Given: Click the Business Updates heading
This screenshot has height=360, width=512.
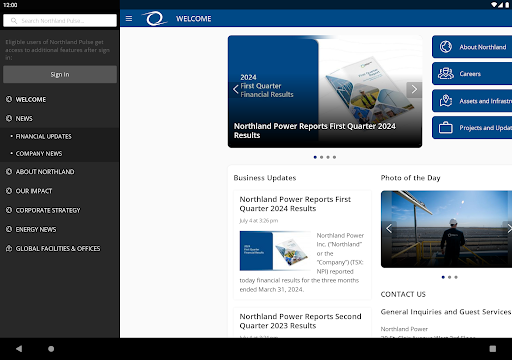Looking at the screenshot, I should click(x=265, y=178).
